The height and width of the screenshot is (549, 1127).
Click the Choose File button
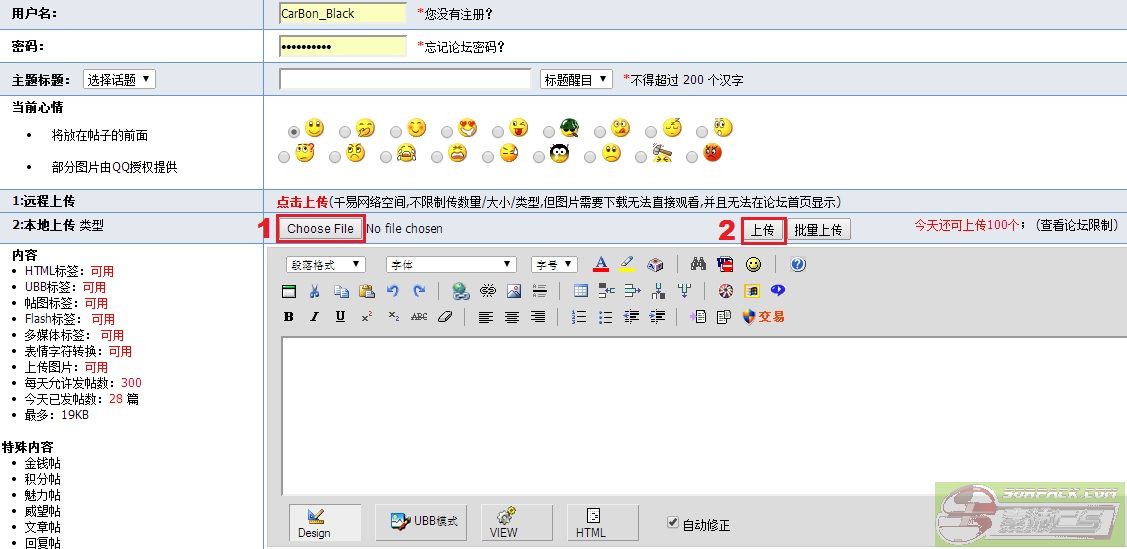321,229
